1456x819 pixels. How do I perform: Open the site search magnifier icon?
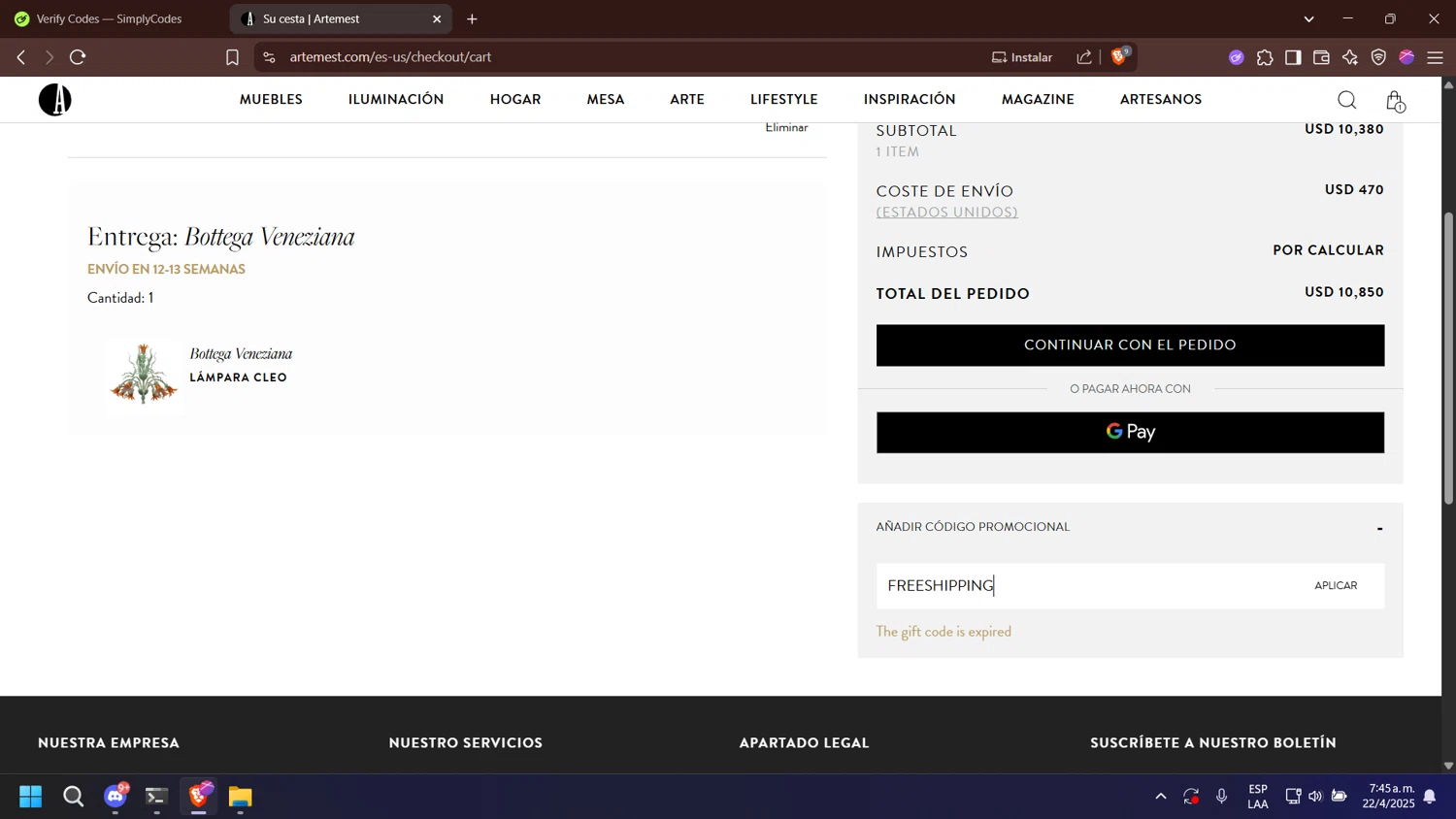pyautogui.click(x=1346, y=100)
